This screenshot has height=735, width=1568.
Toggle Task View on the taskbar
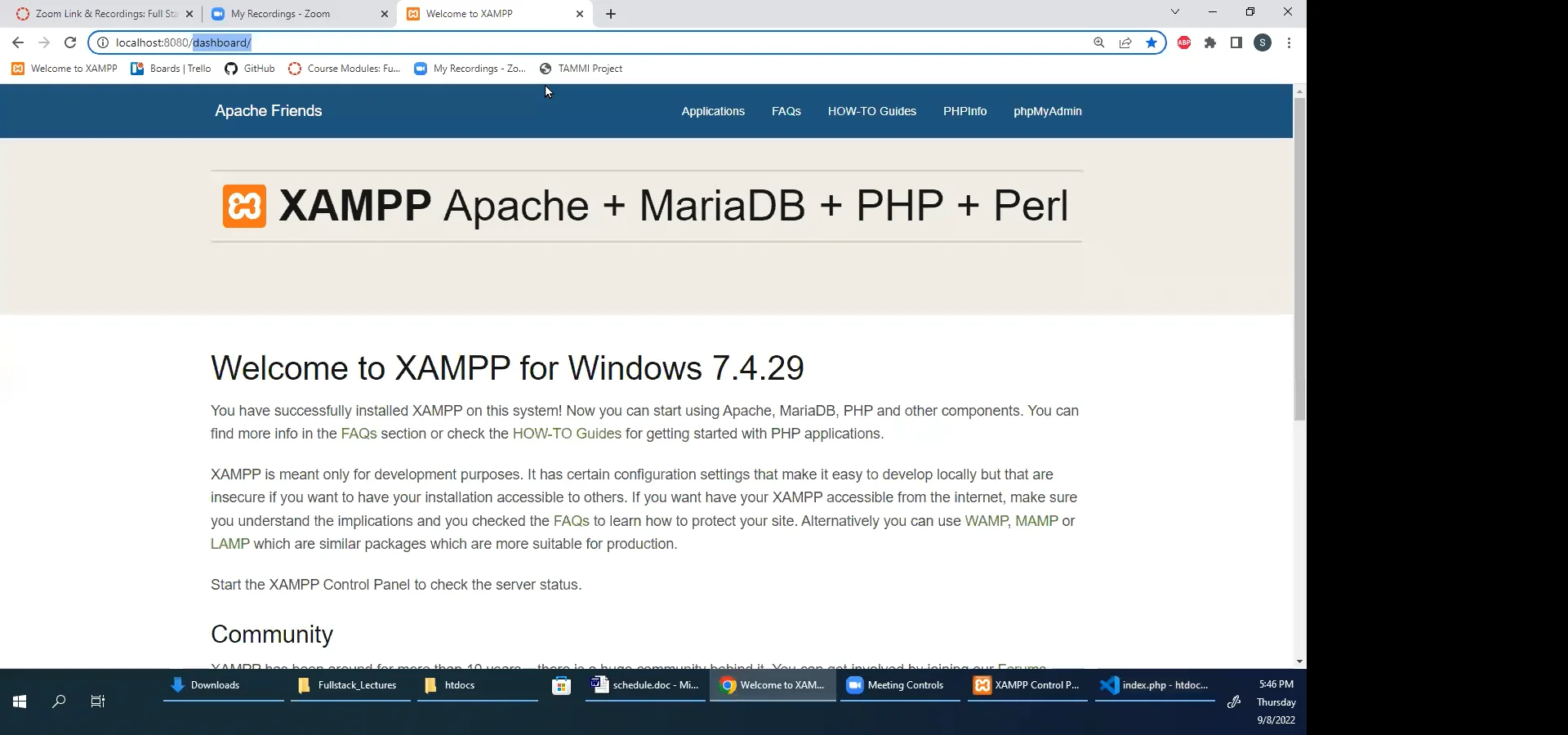click(x=97, y=701)
